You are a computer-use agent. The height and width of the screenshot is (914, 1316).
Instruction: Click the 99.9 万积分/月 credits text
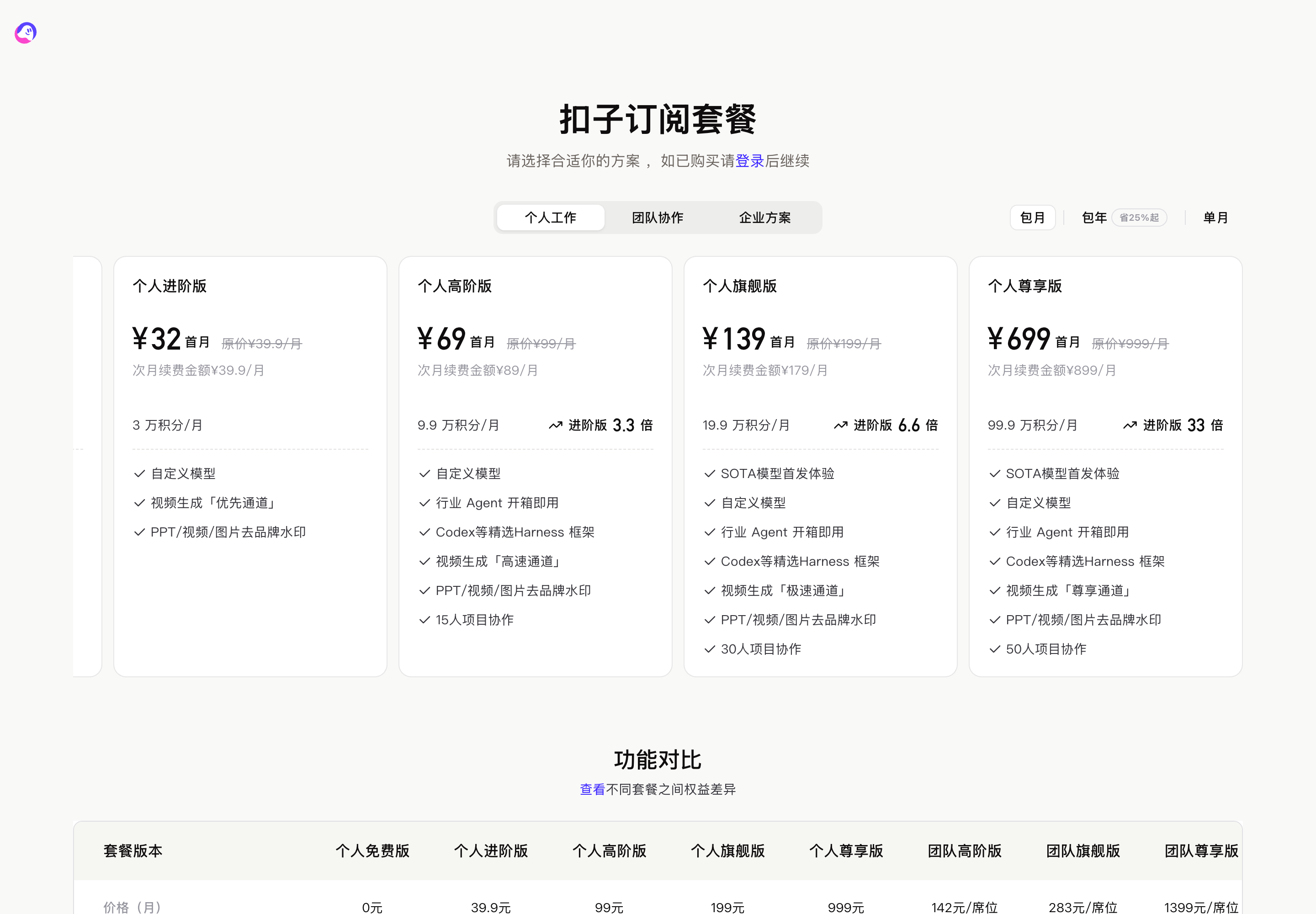click(x=1033, y=425)
